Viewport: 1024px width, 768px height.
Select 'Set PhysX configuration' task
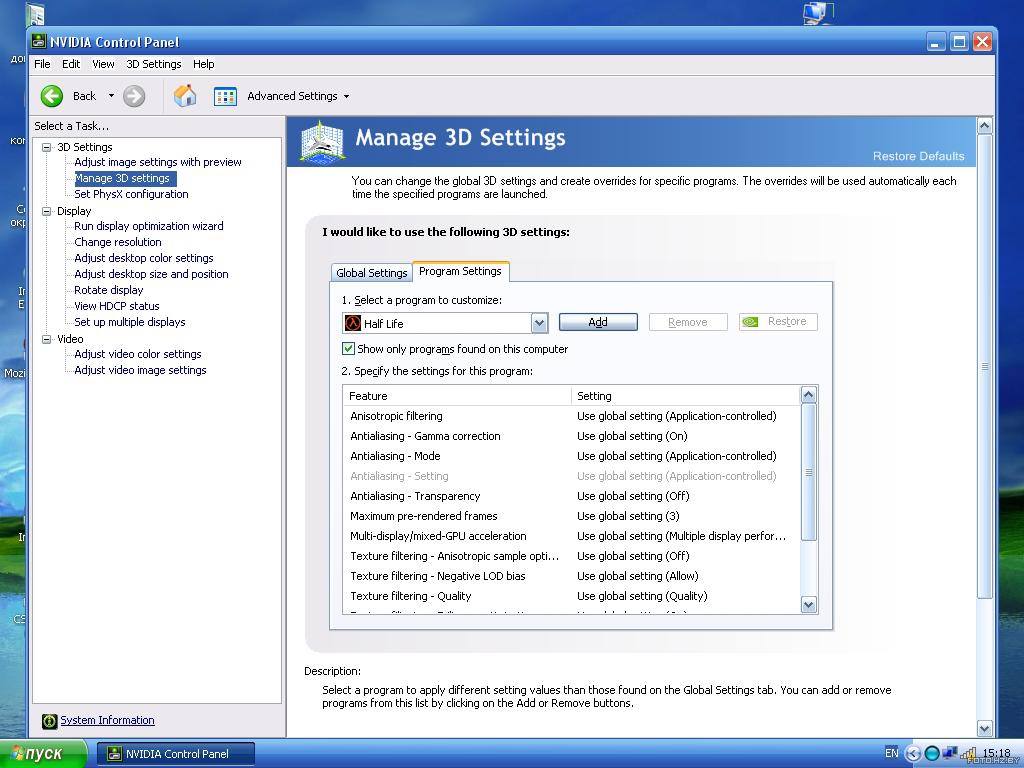tap(131, 194)
